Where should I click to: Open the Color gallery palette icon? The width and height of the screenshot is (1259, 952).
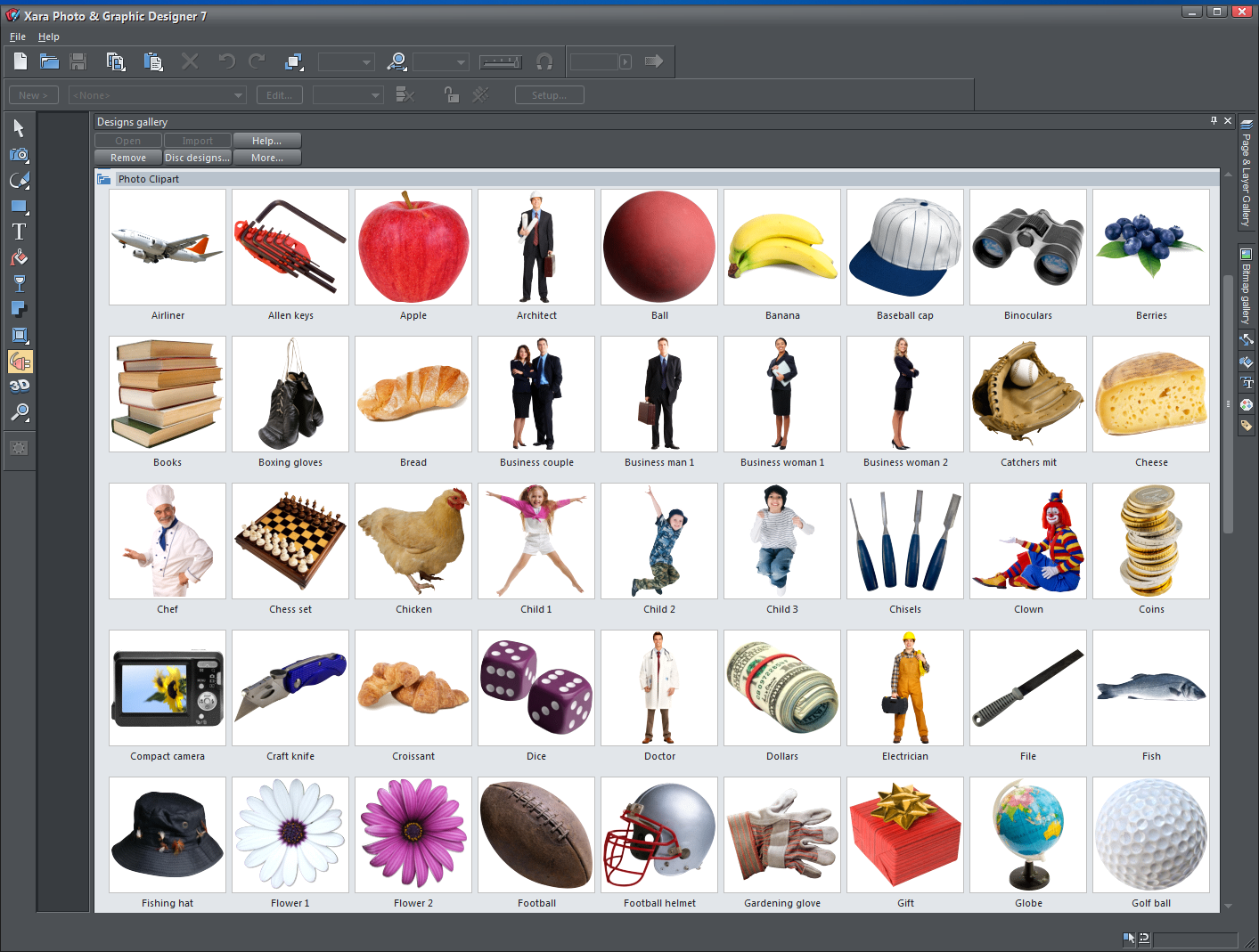pyautogui.click(x=1247, y=404)
